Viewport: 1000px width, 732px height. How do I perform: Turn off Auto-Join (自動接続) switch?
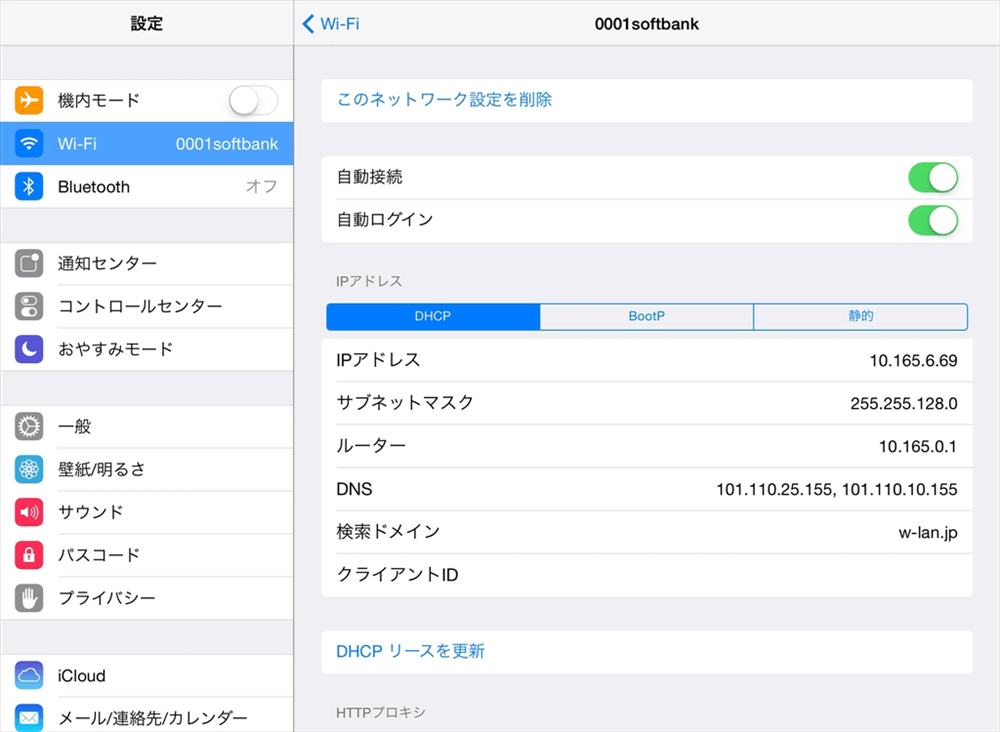coord(932,178)
